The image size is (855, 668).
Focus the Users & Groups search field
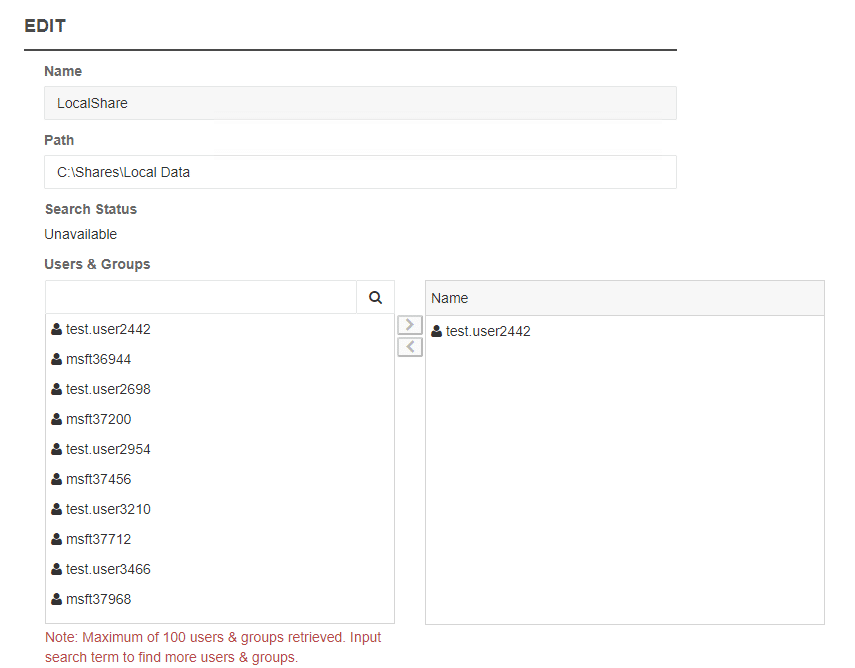coord(200,297)
